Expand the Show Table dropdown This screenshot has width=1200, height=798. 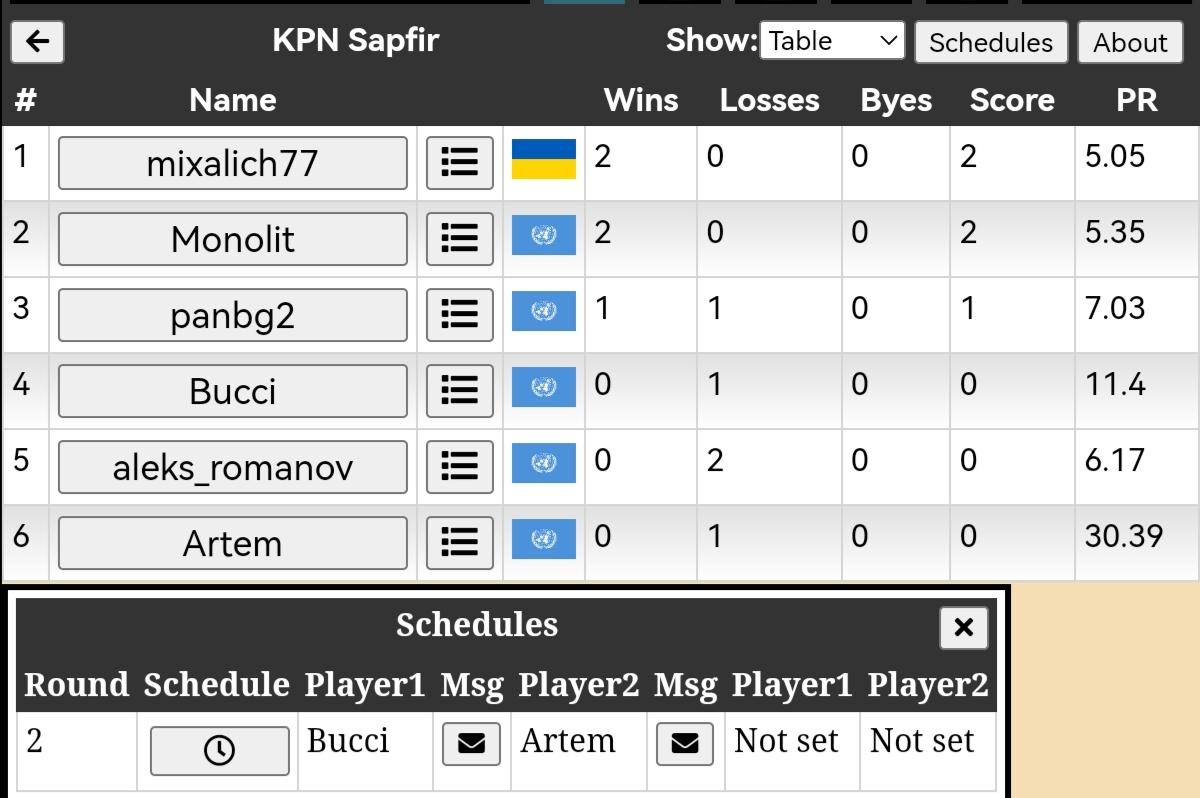tap(832, 41)
